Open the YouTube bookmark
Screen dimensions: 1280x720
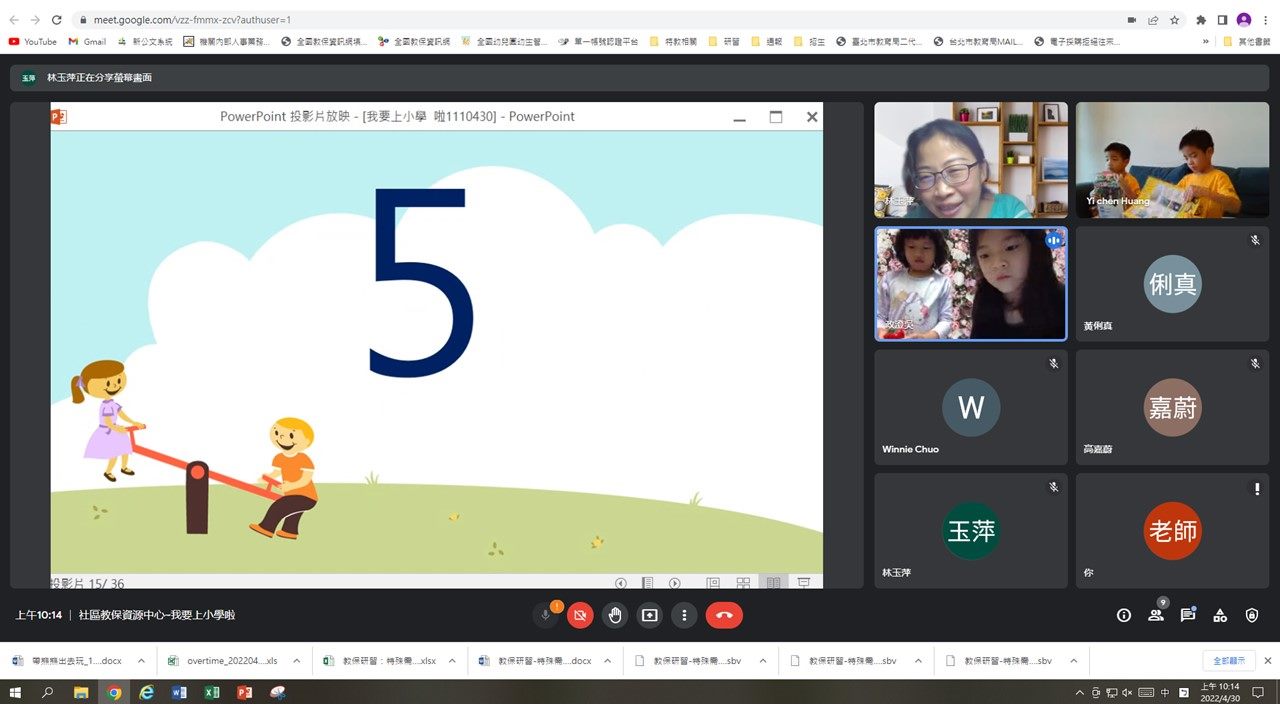[x=33, y=41]
